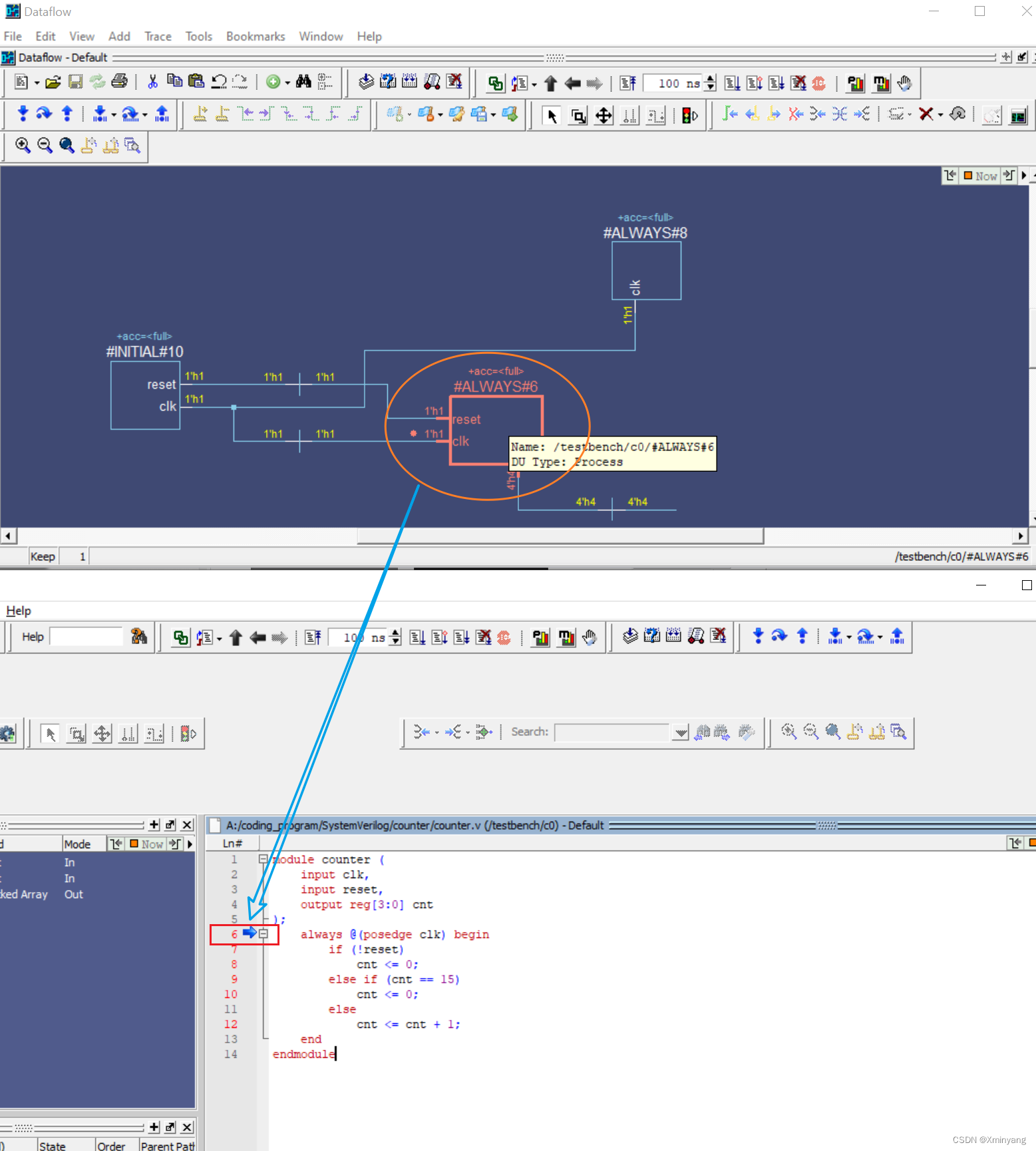Open the Add menu

click(x=119, y=36)
